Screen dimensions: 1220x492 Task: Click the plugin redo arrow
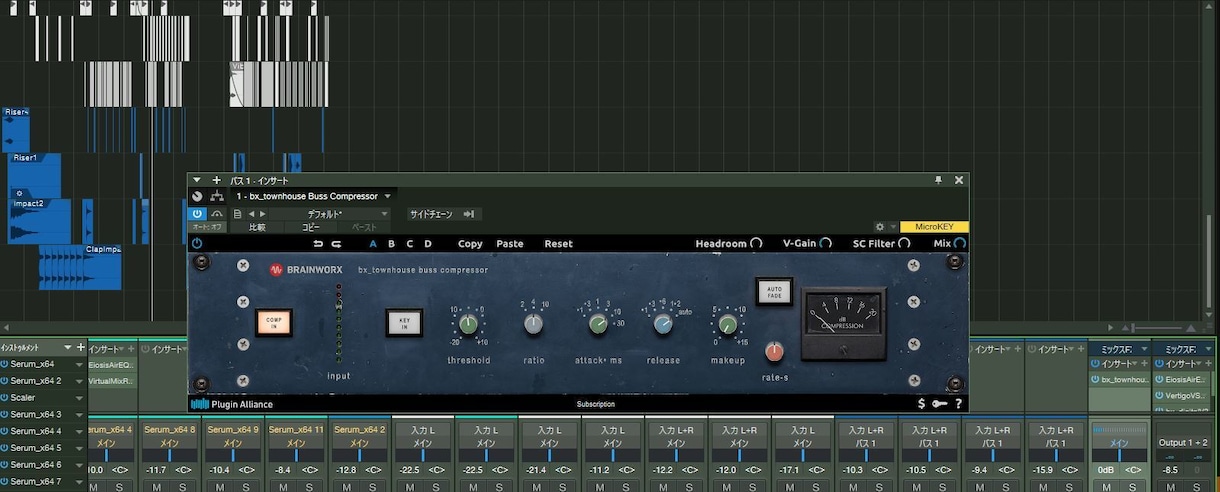coord(336,243)
